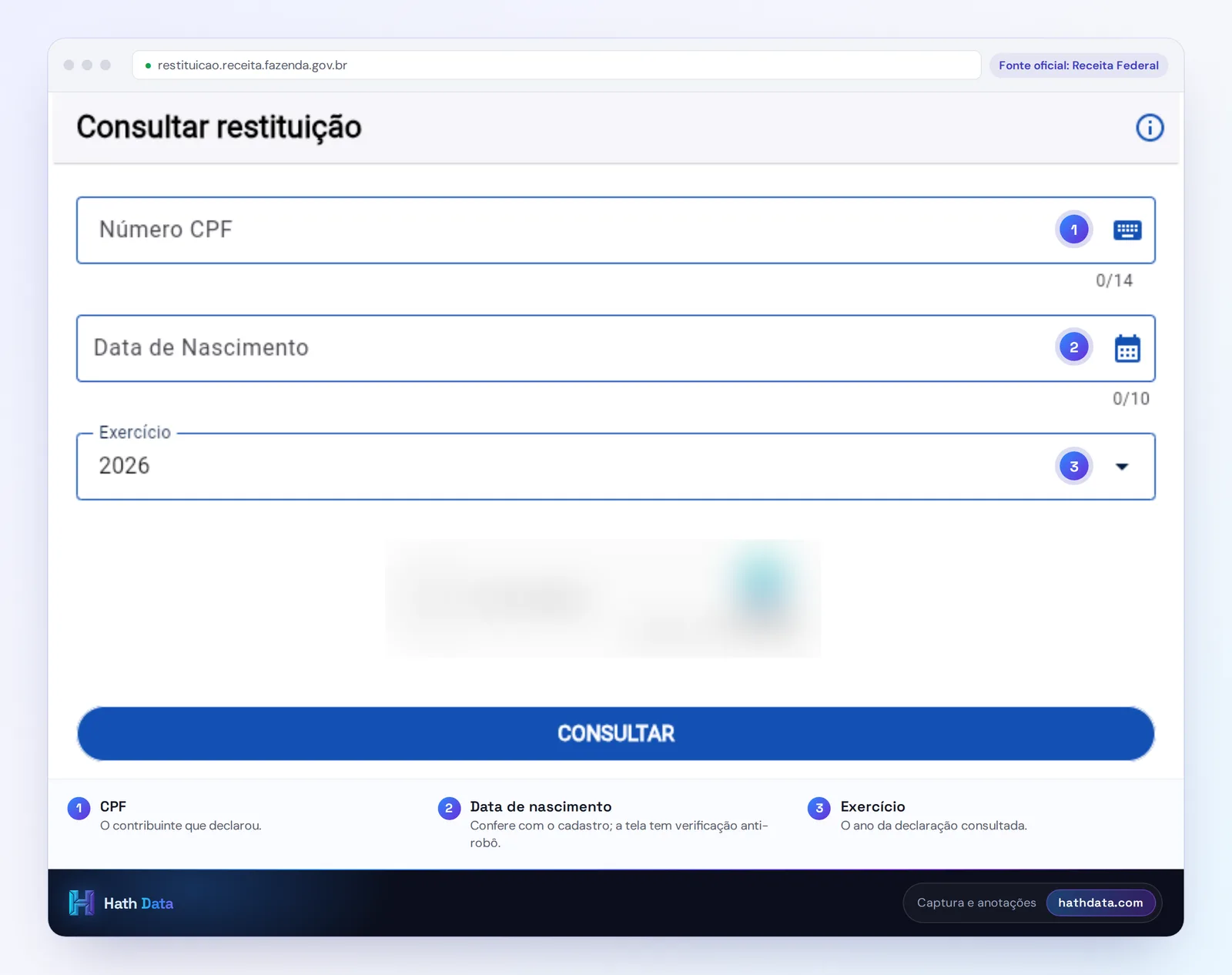Select the Exercício field showing 2026
Viewport: 1232px width, 975px height.
[616, 467]
